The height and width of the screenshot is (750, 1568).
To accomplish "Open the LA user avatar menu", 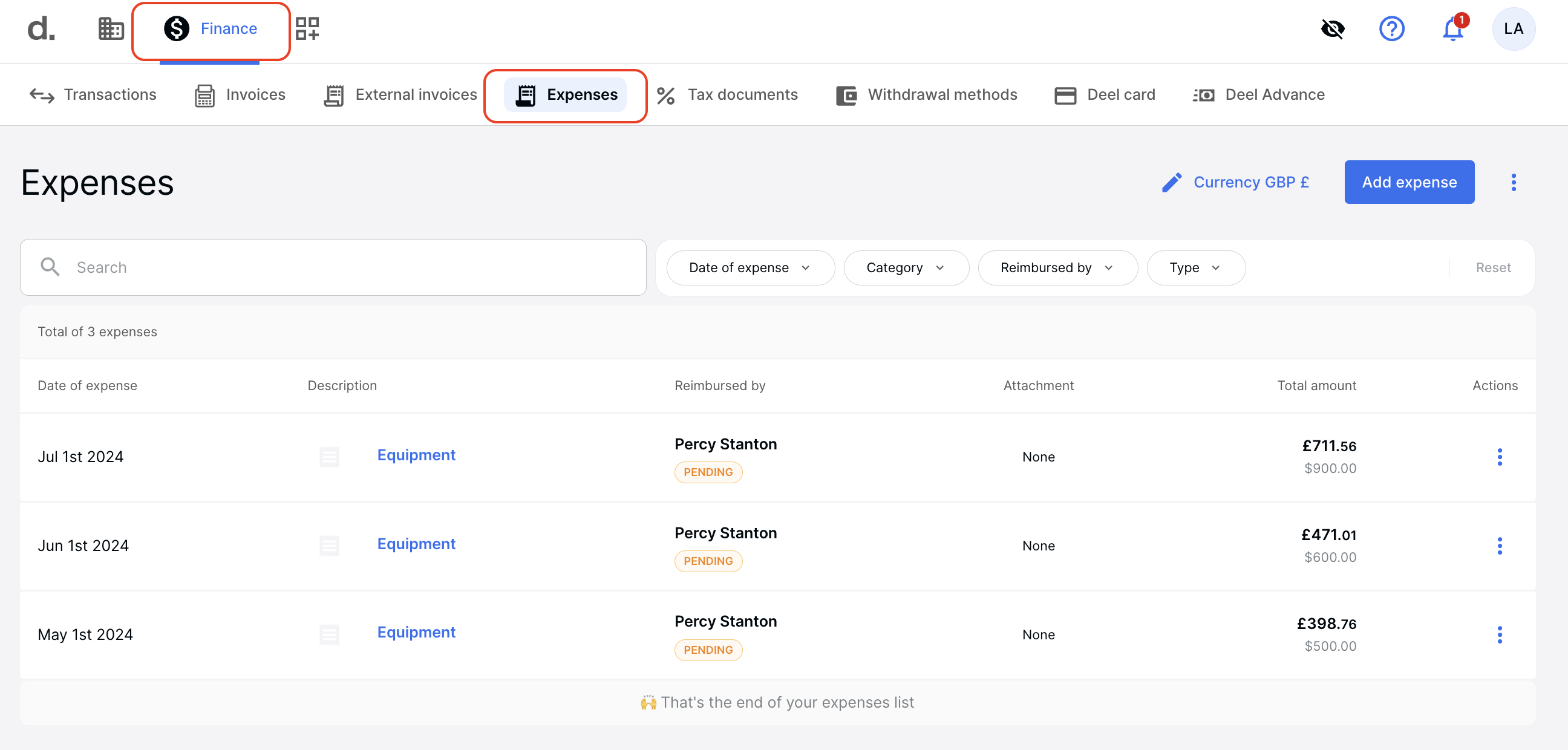I will (x=1513, y=28).
